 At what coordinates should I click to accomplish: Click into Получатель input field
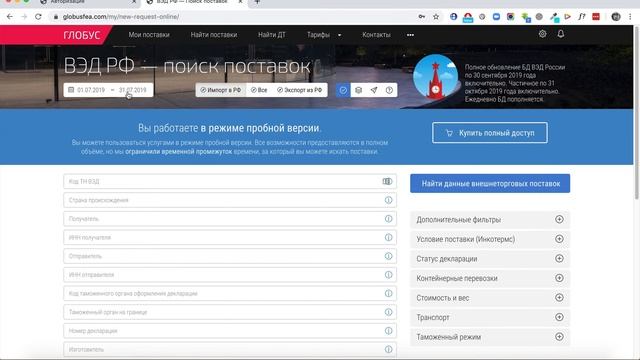coord(230,219)
